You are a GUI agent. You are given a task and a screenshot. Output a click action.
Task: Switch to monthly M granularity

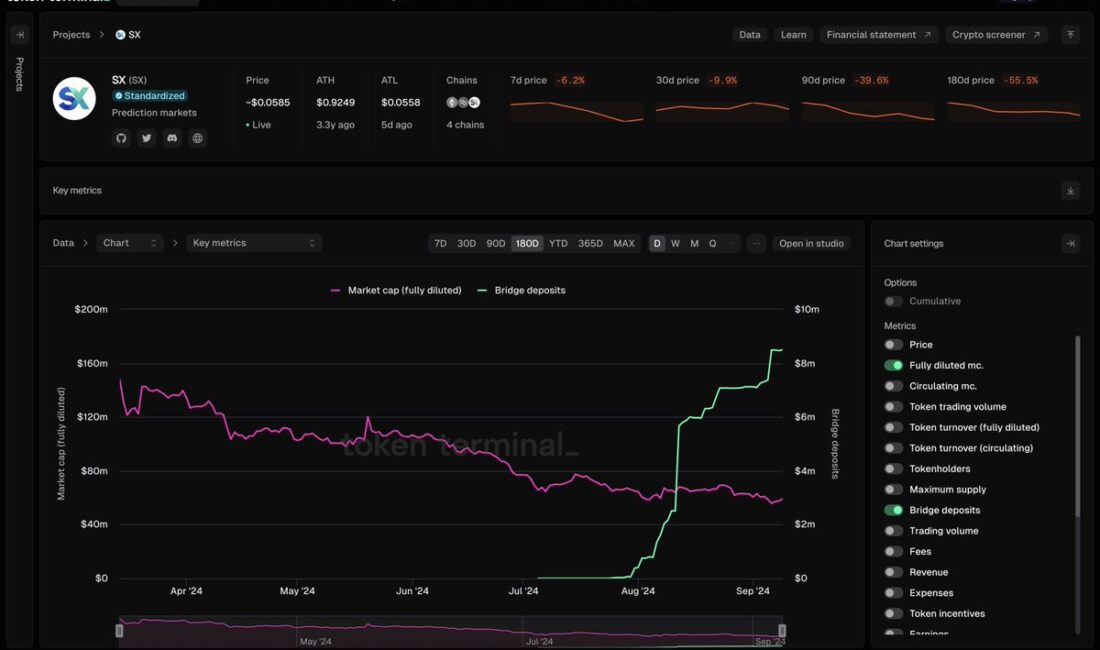click(695, 243)
